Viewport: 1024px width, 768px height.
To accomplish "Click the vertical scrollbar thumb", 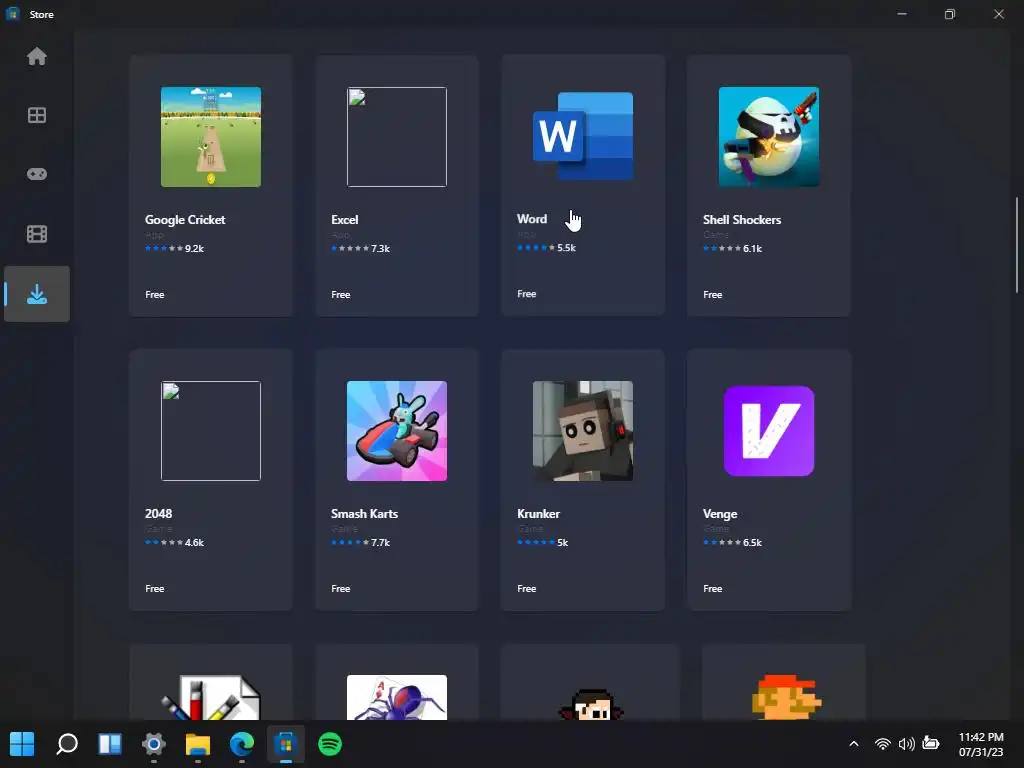I will click(x=1016, y=245).
